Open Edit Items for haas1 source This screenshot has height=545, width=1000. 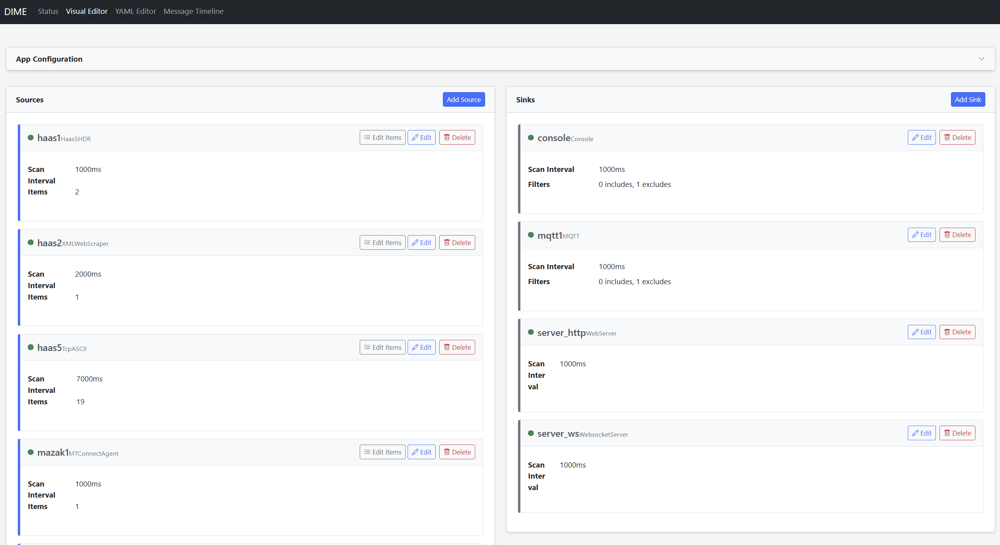pyautogui.click(x=382, y=138)
